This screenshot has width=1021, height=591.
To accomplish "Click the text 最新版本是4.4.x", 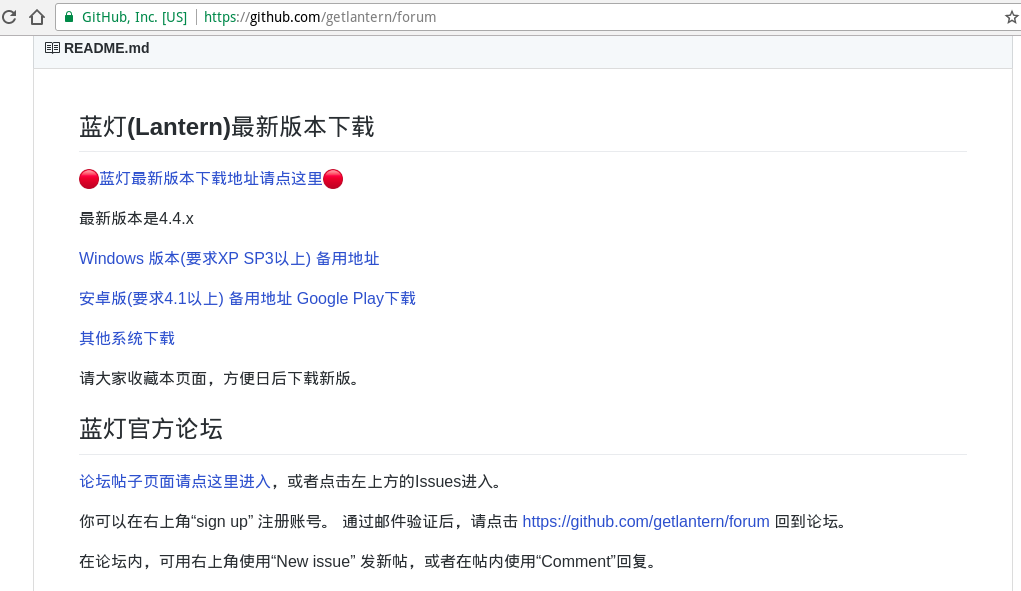I will pos(137,219).
